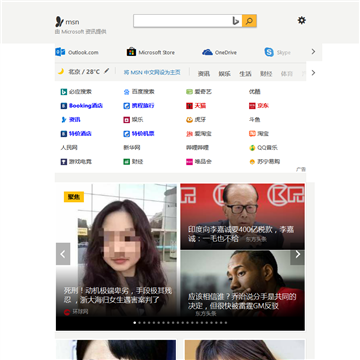Image resolution: width=360 pixels, height=360 pixels.
Task: Open the 京东 red icon link
Action: tap(252, 106)
